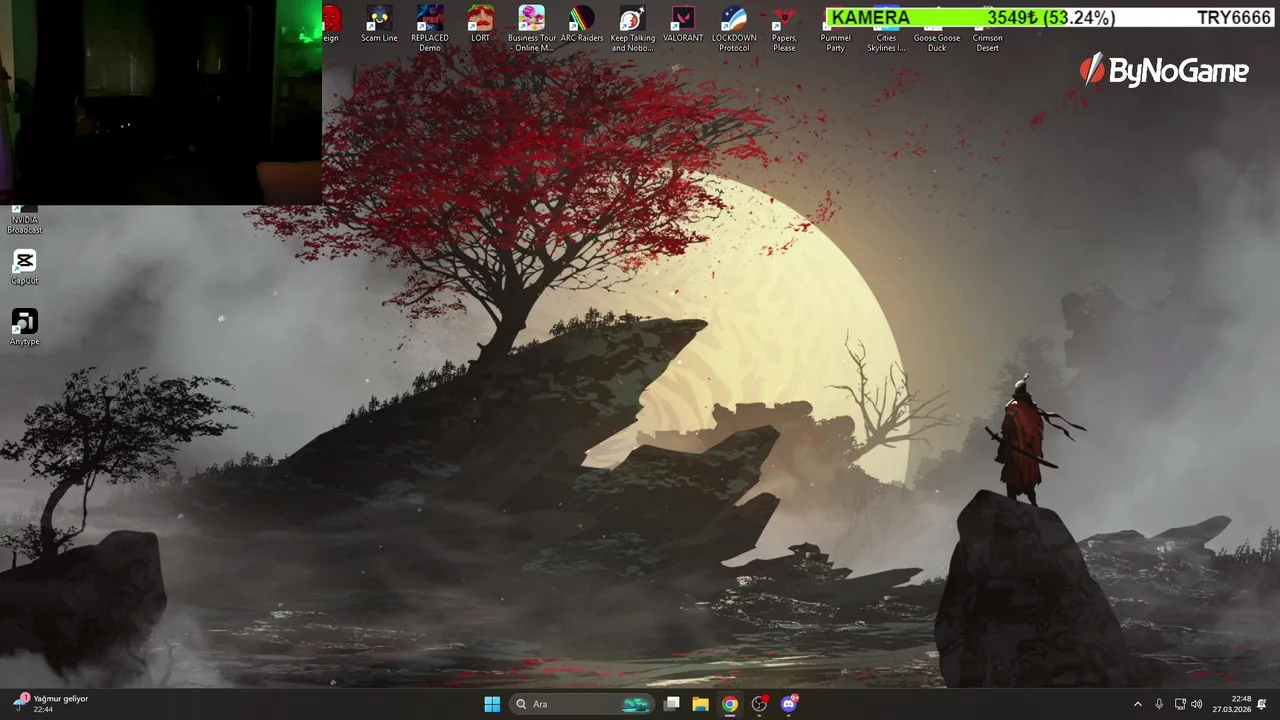The width and height of the screenshot is (1280, 720).
Task: Open Task View from the taskbar
Action: click(x=672, y=704)
